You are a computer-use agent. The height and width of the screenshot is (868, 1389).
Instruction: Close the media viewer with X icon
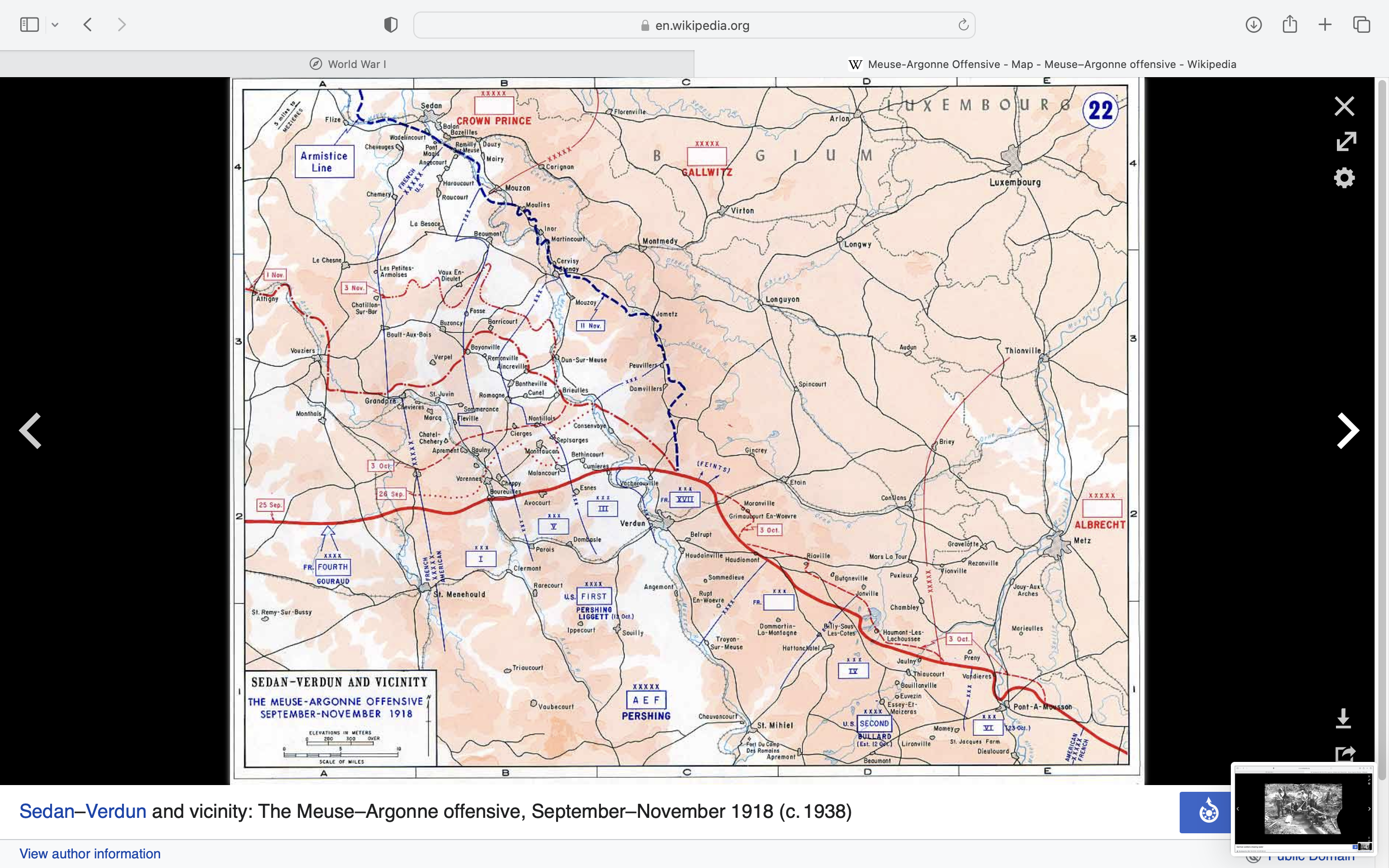pyautogui.click(x=1344, y=106)
